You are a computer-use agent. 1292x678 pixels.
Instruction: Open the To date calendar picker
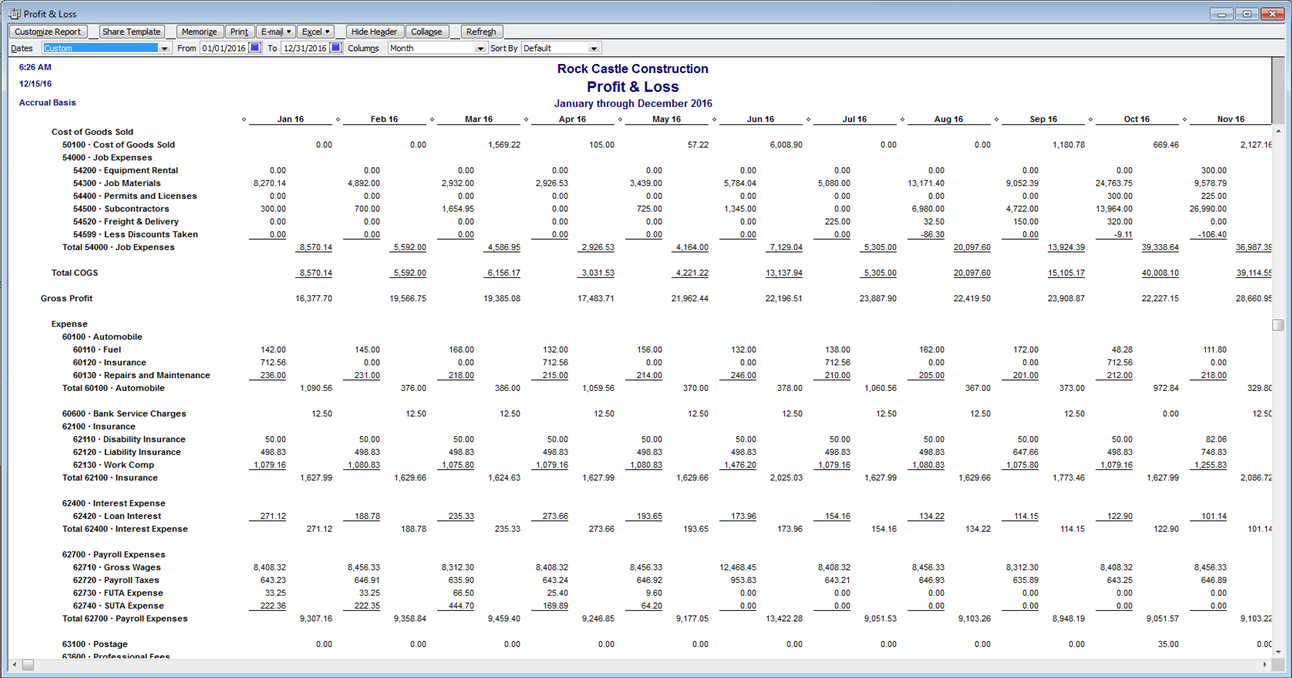click(x=336, y=48)
